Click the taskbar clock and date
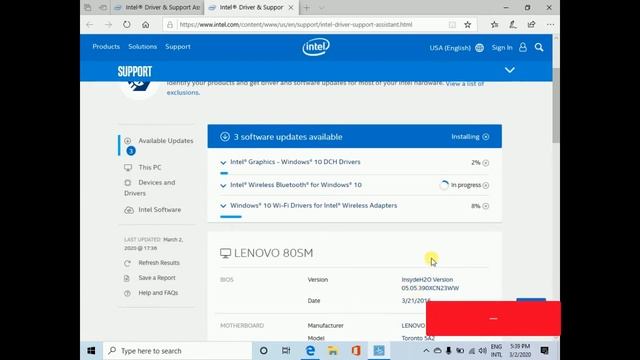This screenshot has height=360, width=640. pyautogui.click(x=520, y=351)
